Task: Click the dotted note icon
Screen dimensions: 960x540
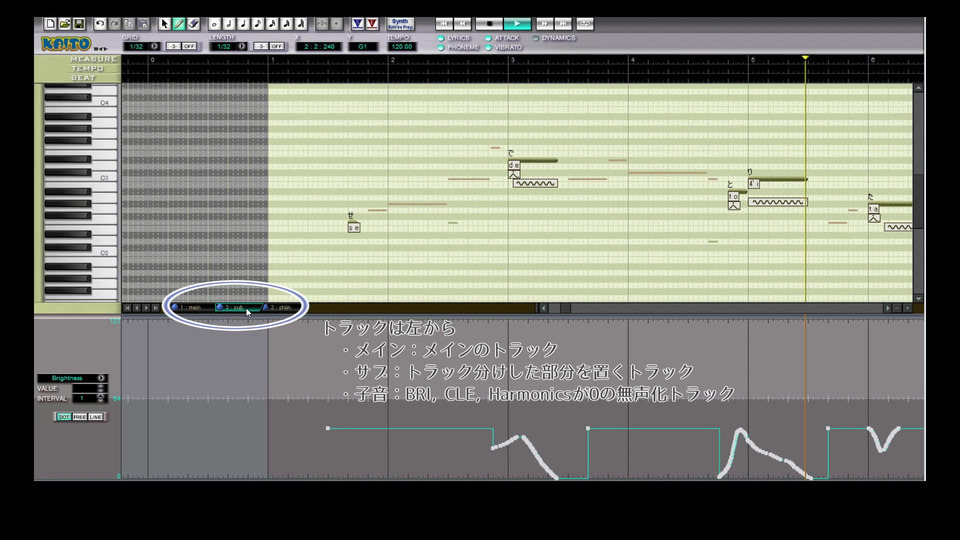Action: pos(337,24)
